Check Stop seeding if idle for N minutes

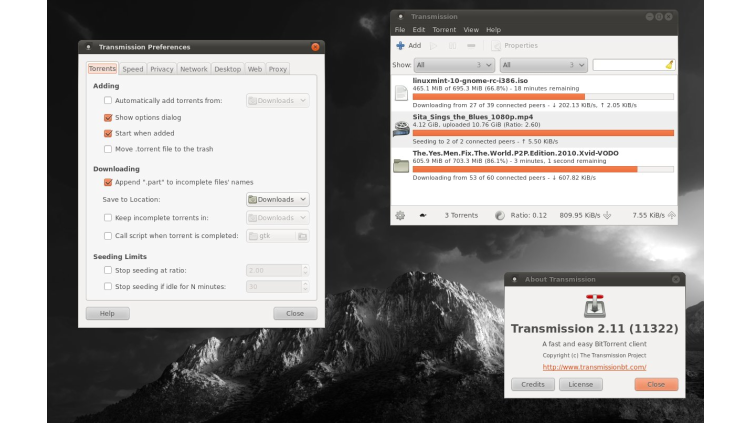coord(108,286)
